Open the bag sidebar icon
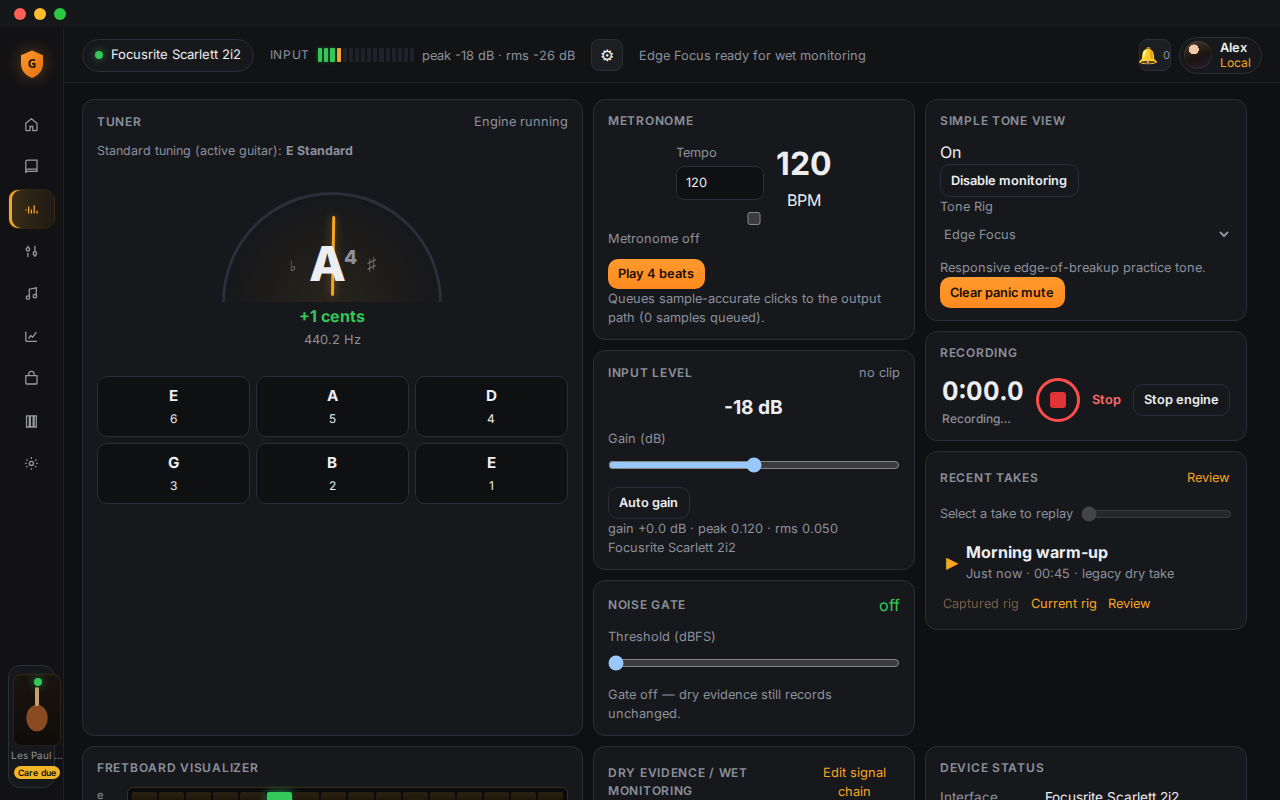 pos(31,378)
